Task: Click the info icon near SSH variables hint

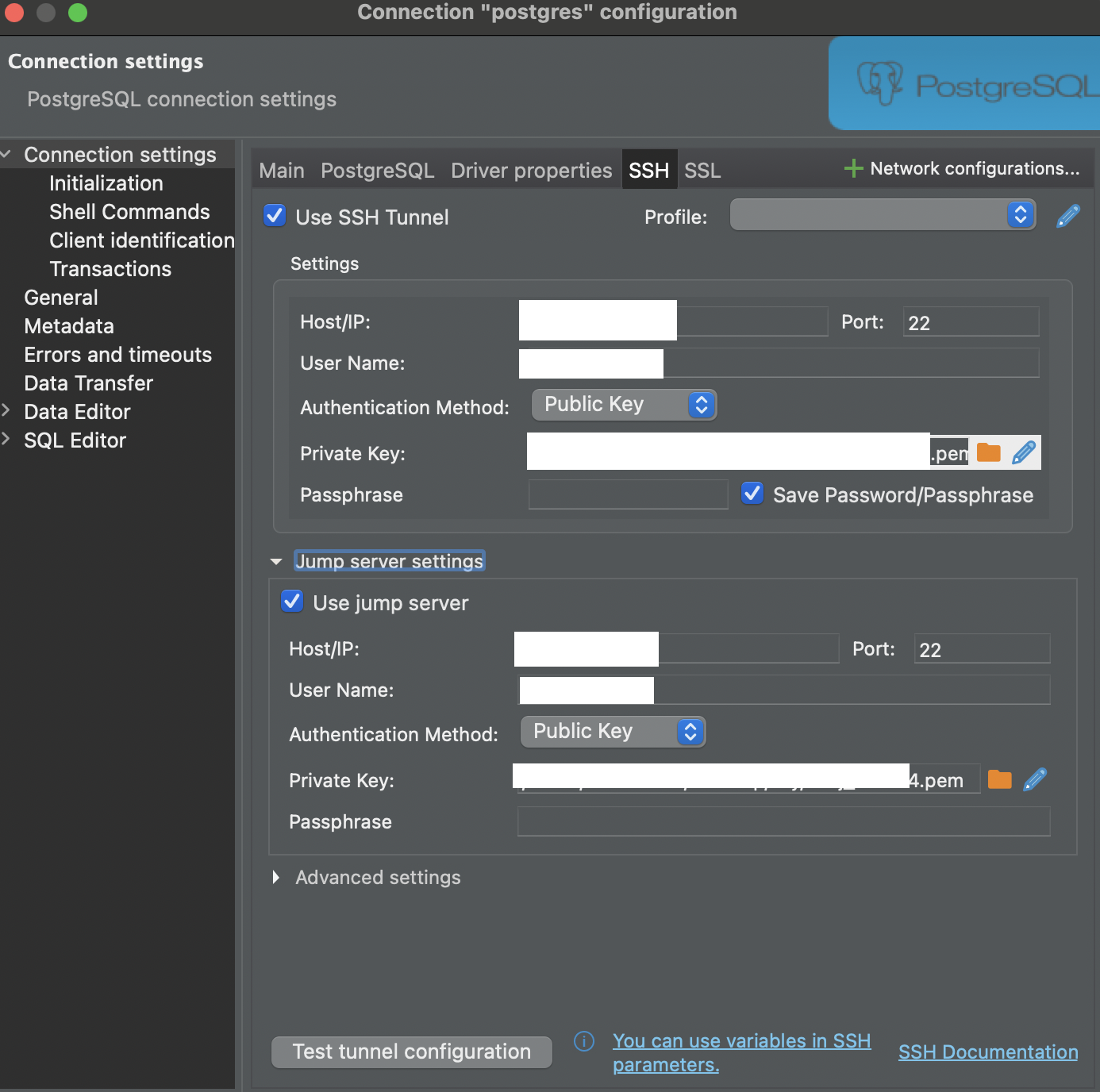Action: click(584, 1041)
